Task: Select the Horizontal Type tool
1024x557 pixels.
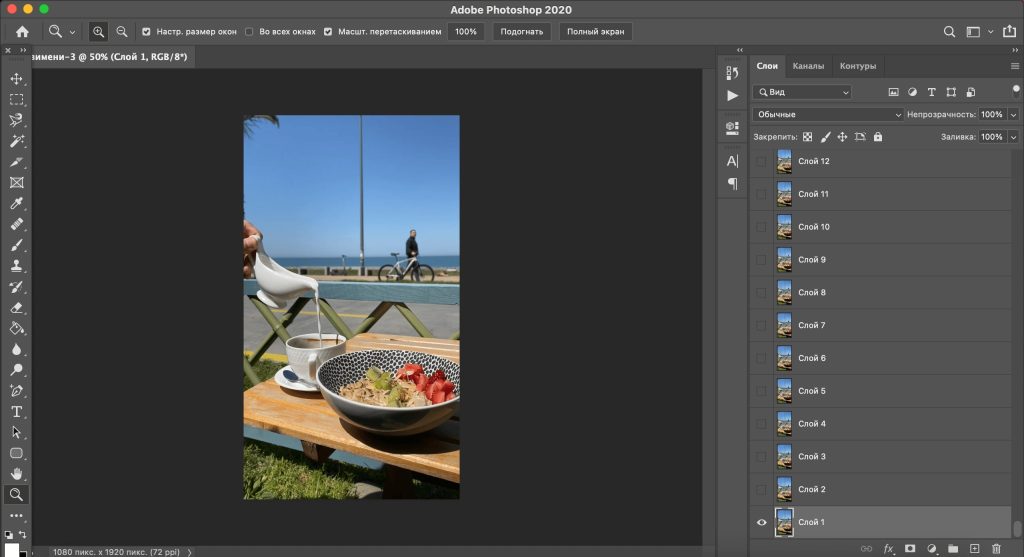Action: coord(16,412)
